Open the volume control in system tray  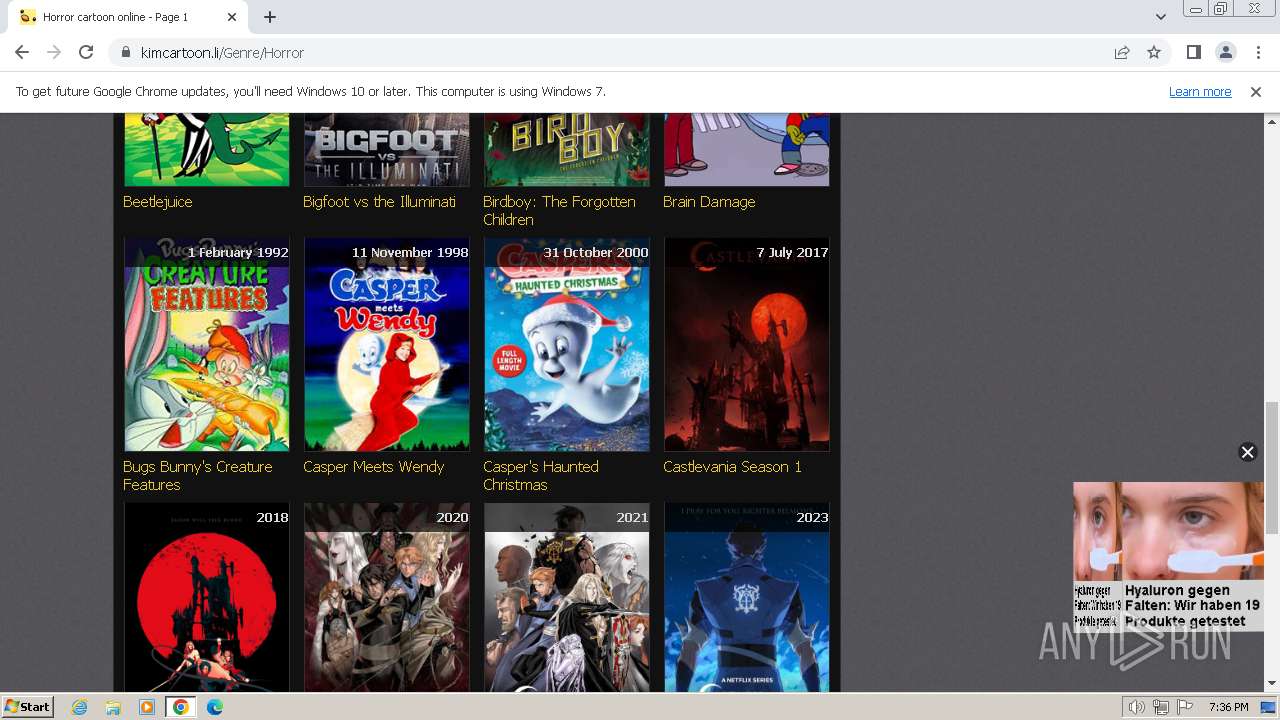click(1137, 707)
